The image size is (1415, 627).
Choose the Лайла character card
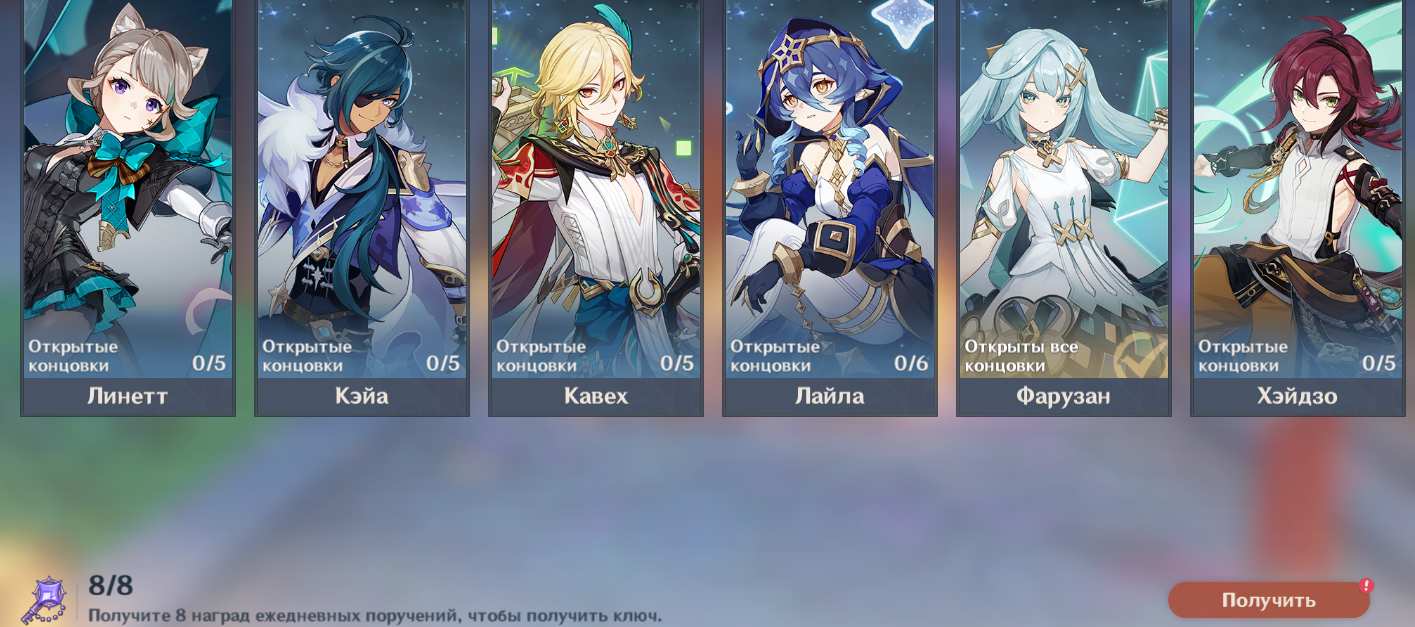point(830,207)
